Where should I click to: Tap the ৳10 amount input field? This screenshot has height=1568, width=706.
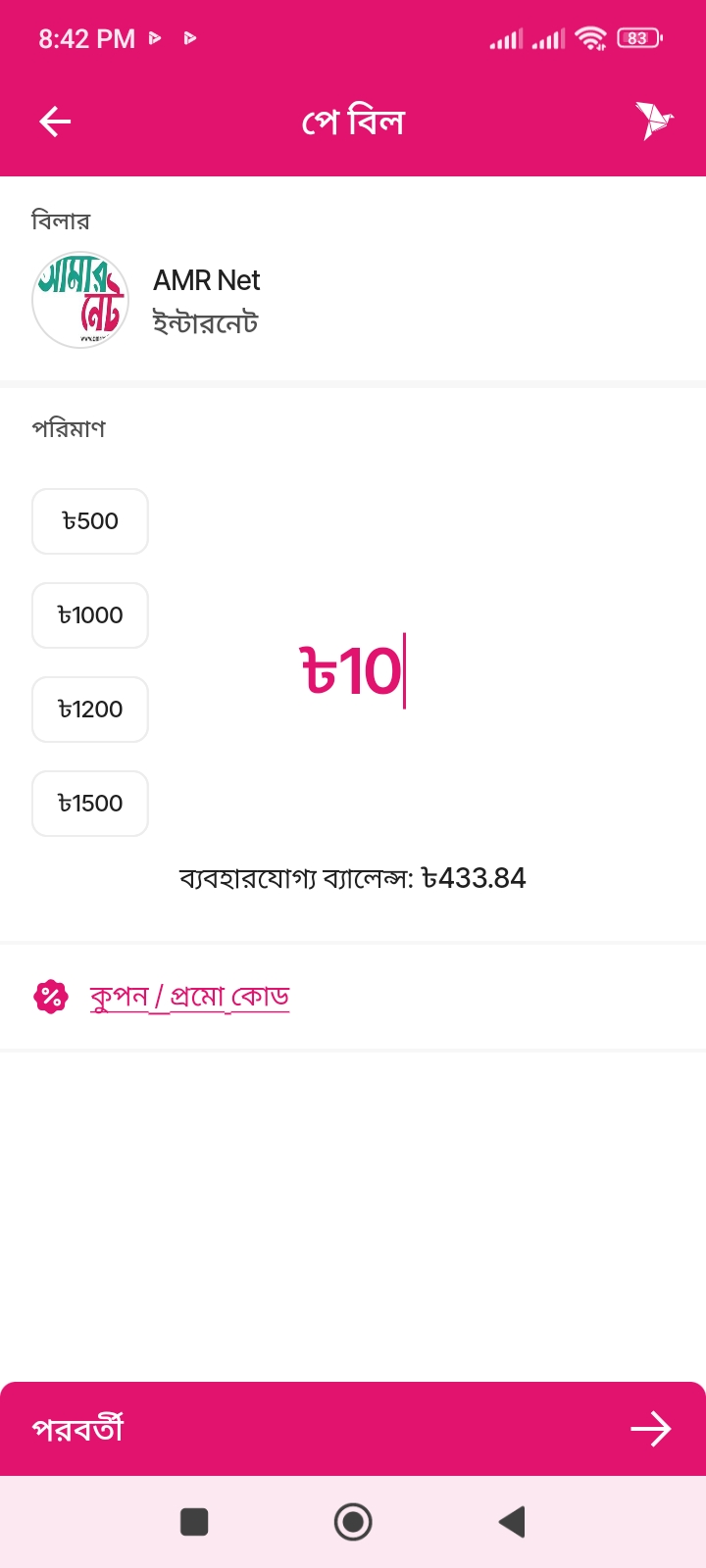[x=352, y=672]
